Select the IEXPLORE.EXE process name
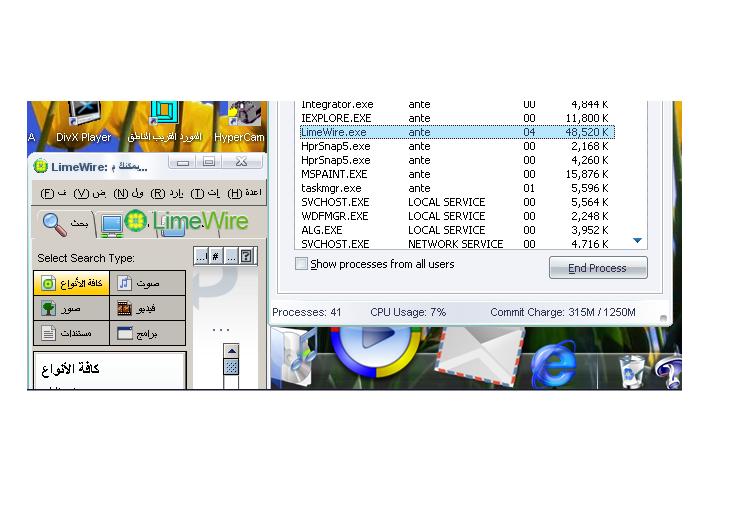 click(x=336, y=118)
